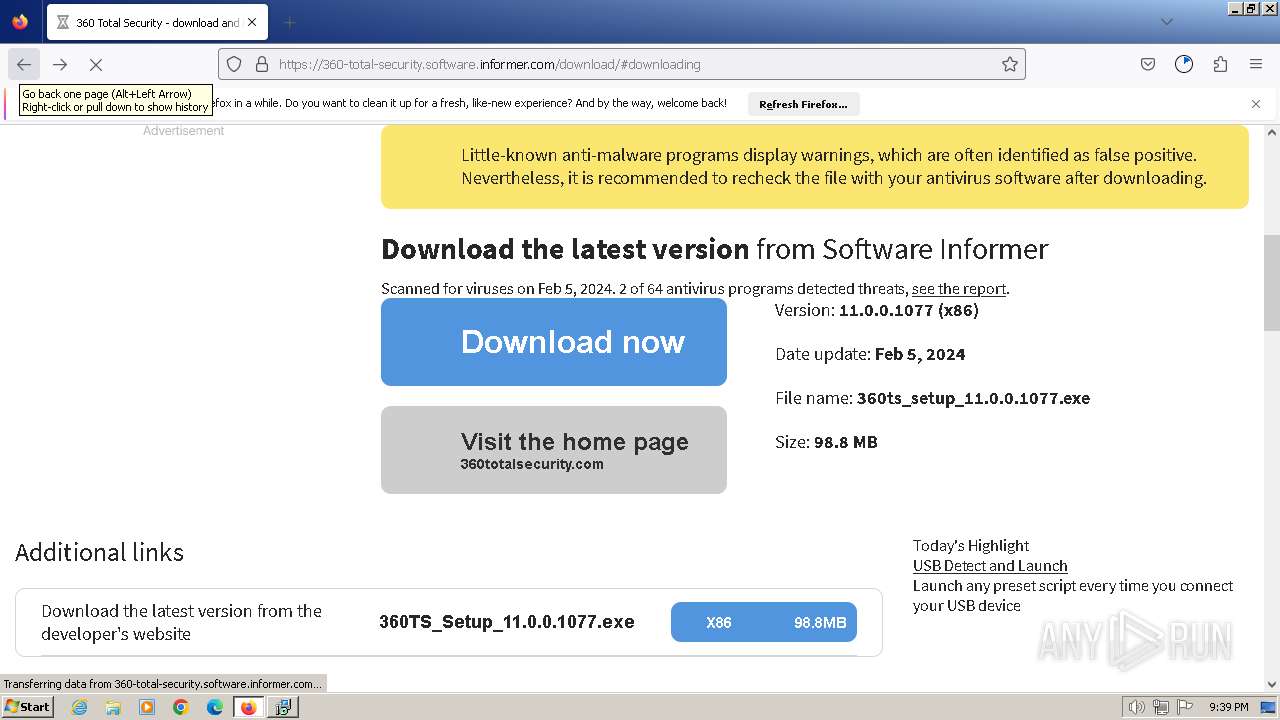This screenshot has height=720, width=1280.
Task: Click the scrollbar down arrow
Action: (1272, 684)
